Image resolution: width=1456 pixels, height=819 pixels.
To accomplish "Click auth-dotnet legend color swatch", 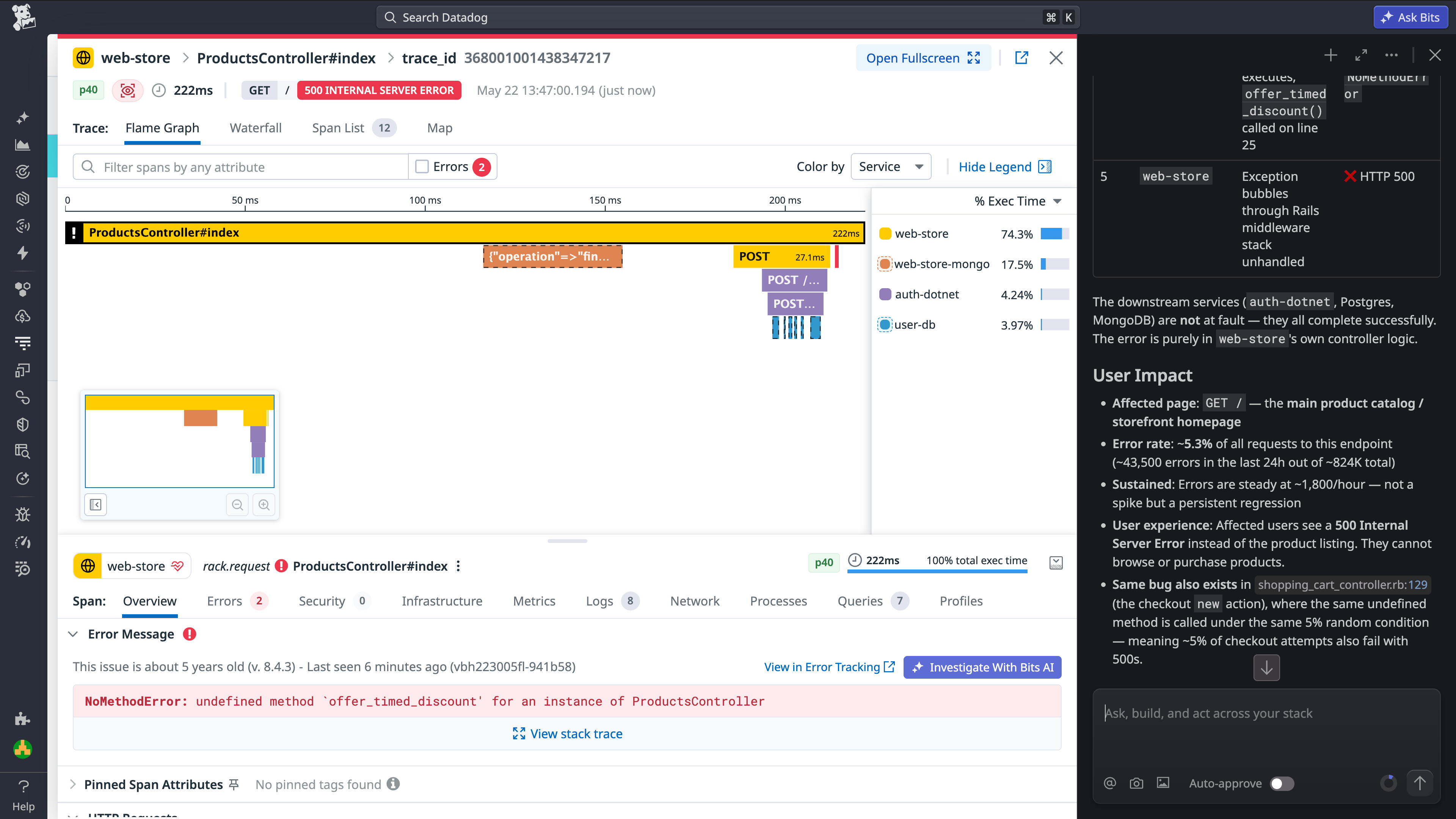I will (885, 294).
